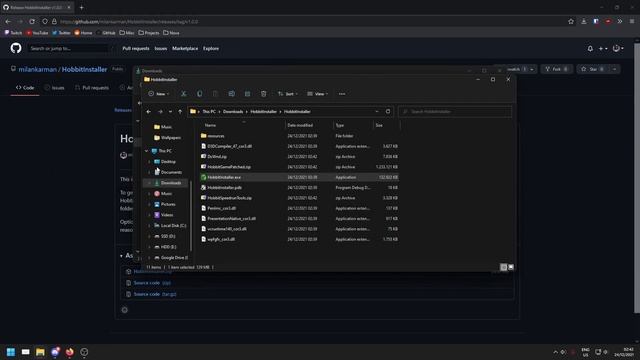The width and height of the screenshot is (640, 360).
Task: Open File Explorer from the taskbar
Action: tap(40, 352)
